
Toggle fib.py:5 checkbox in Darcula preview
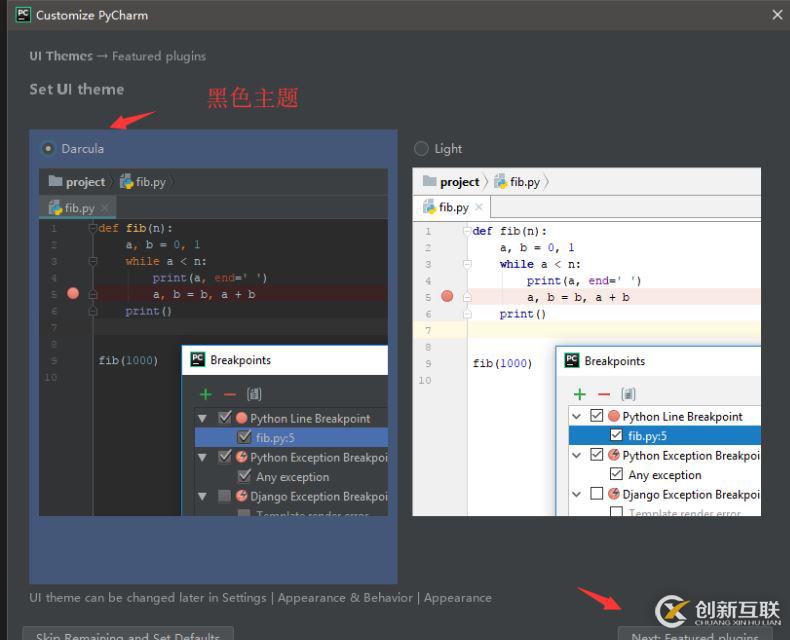point(244,437)
